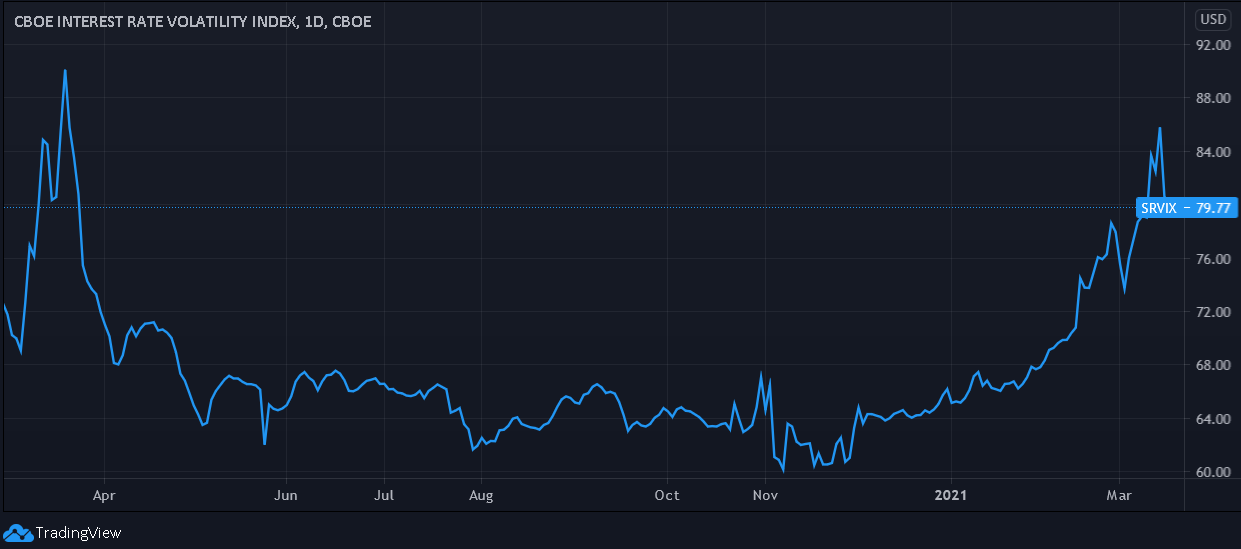The height and width of the screenshot is (549, 1241).
Task: Click the Mar date axis label
Action: click(x=1117, y=495)
